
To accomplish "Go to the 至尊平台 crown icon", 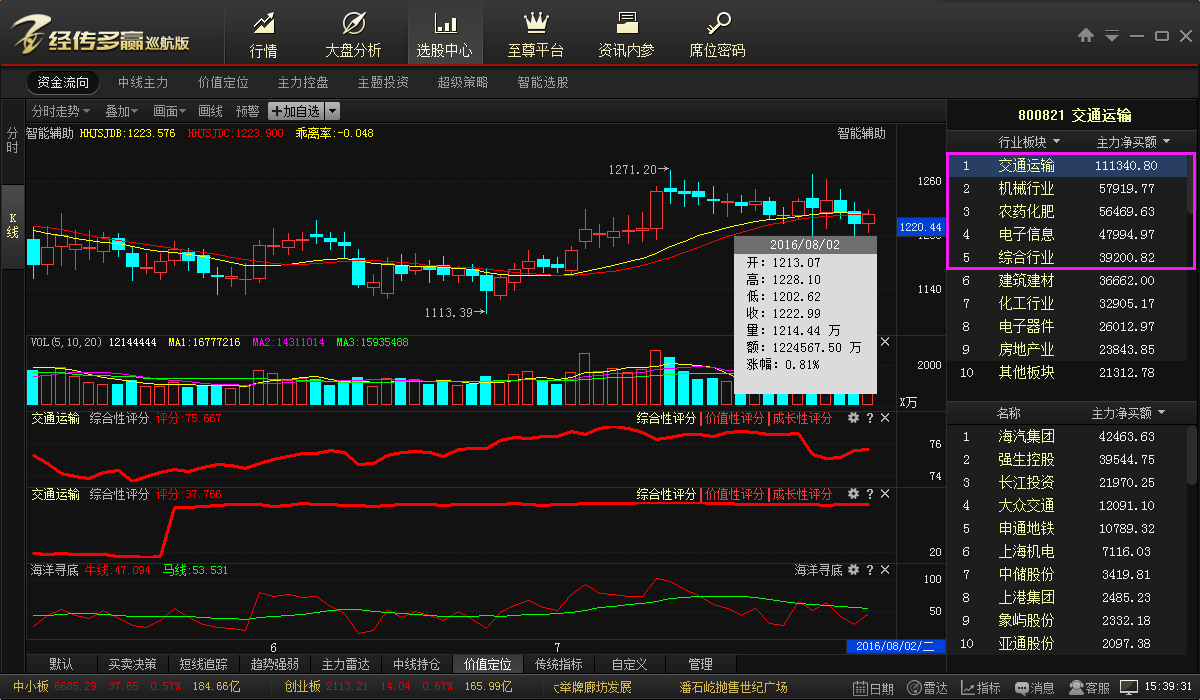I will click(536, 34).
